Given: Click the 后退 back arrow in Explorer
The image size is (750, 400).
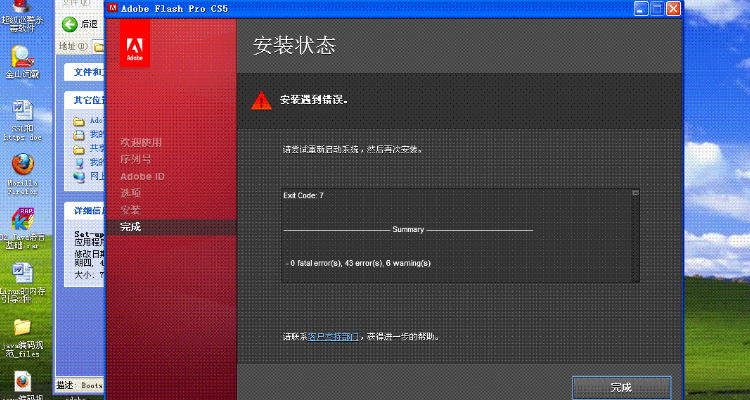Looking at the screenshot, I should tap(70, 24).
